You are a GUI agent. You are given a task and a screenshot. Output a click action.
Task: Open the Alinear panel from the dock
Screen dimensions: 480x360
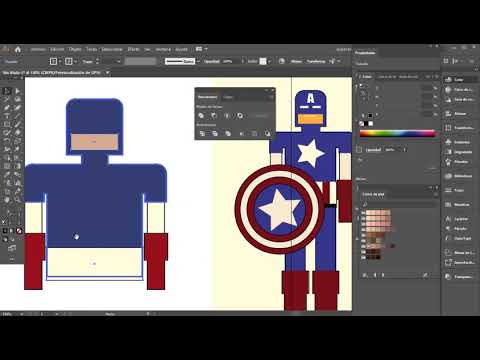click(x=459, y=114)
